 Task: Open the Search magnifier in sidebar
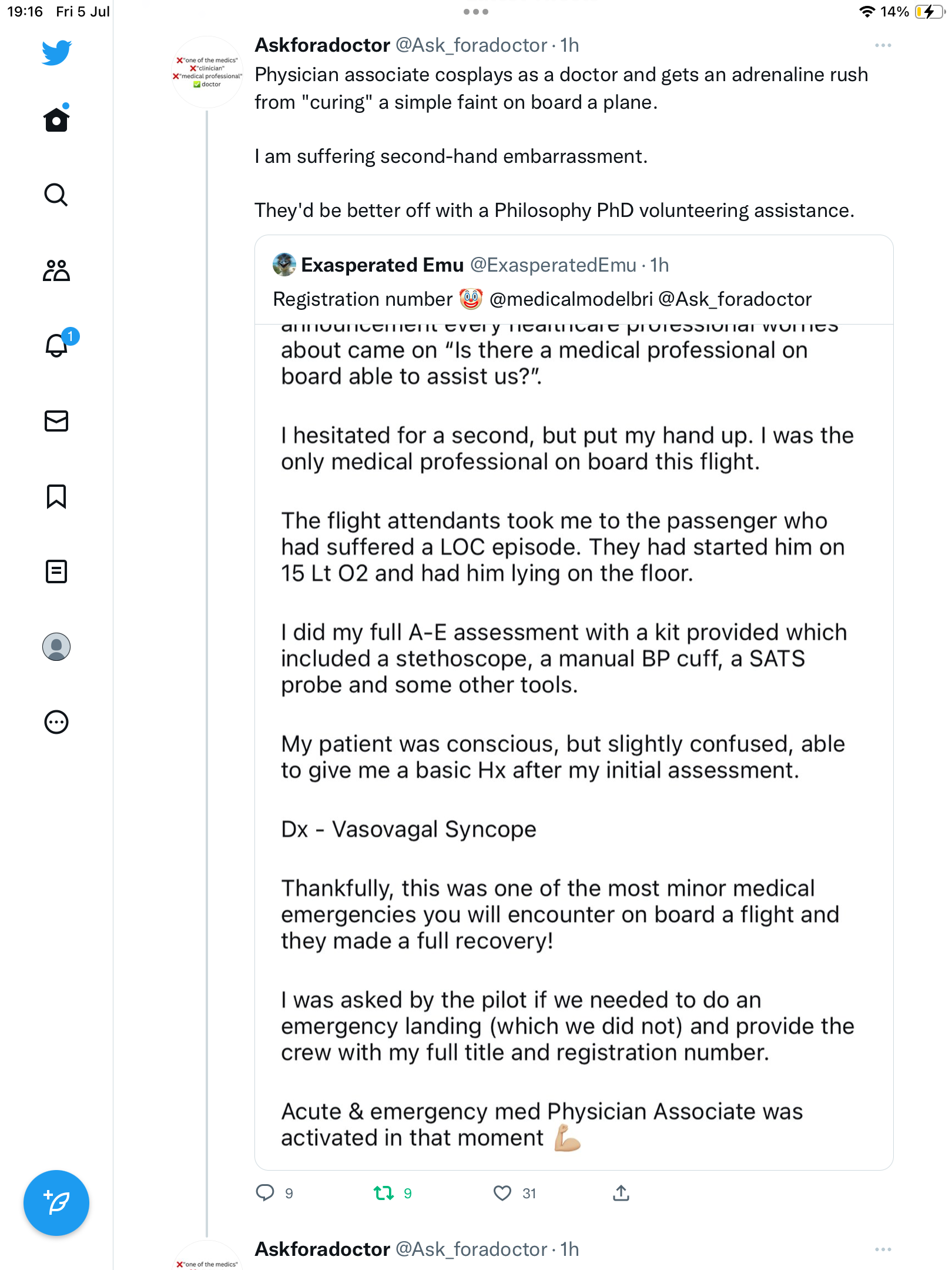pyautogui.click(x=56, y=195)
